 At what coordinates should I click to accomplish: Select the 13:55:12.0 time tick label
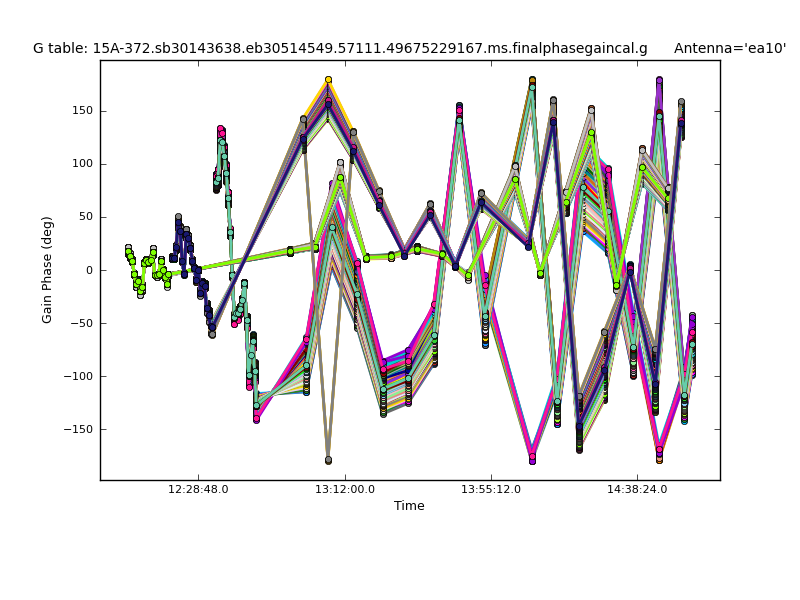point(491,490)
